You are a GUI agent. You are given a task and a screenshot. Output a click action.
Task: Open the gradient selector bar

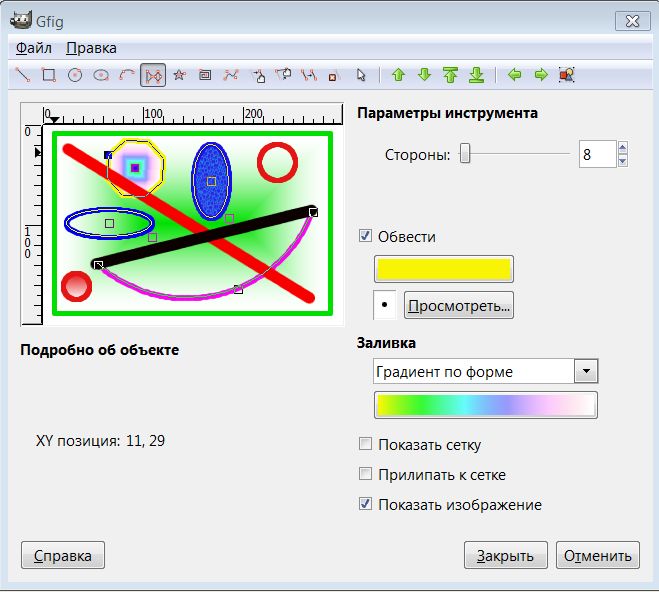click(x=485, y=405)
